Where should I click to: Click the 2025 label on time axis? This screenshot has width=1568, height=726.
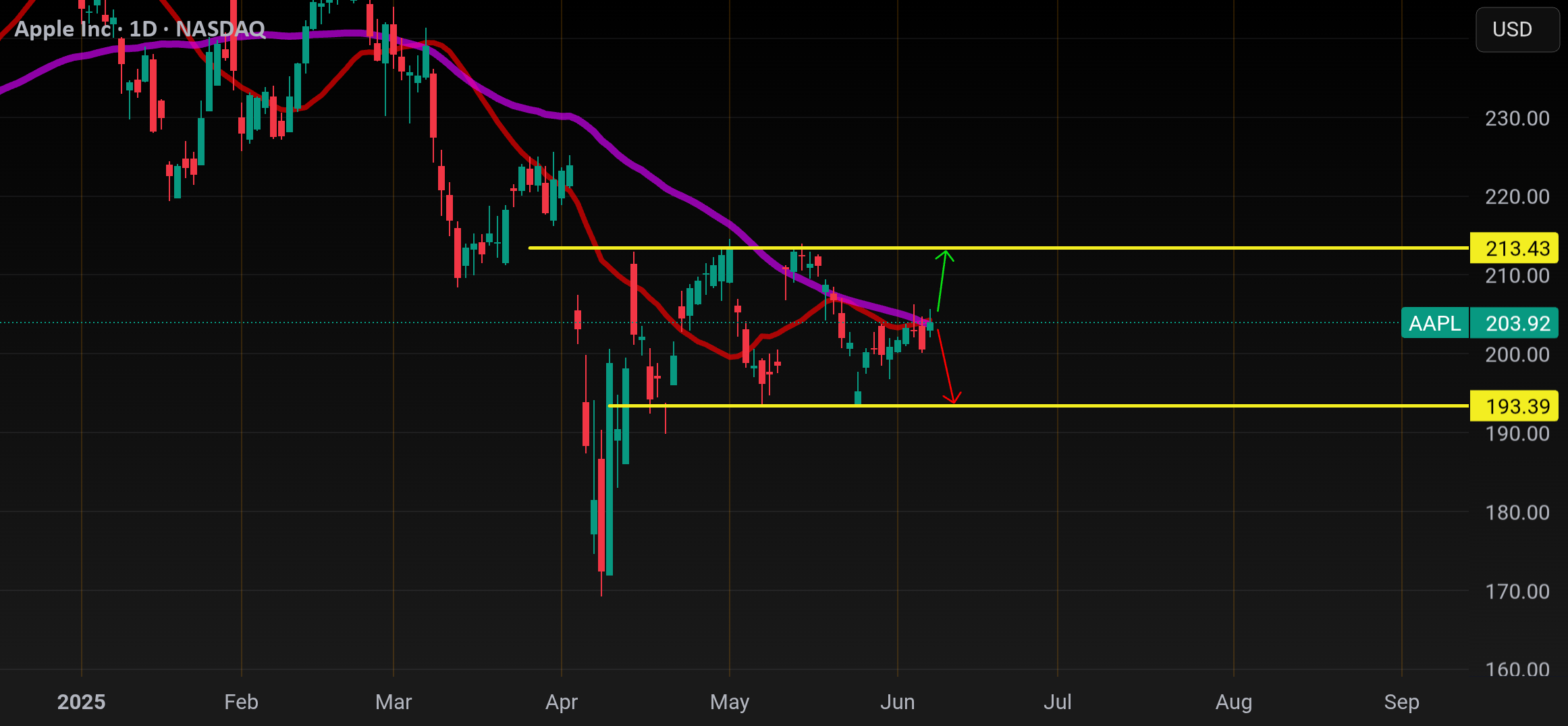81,702
